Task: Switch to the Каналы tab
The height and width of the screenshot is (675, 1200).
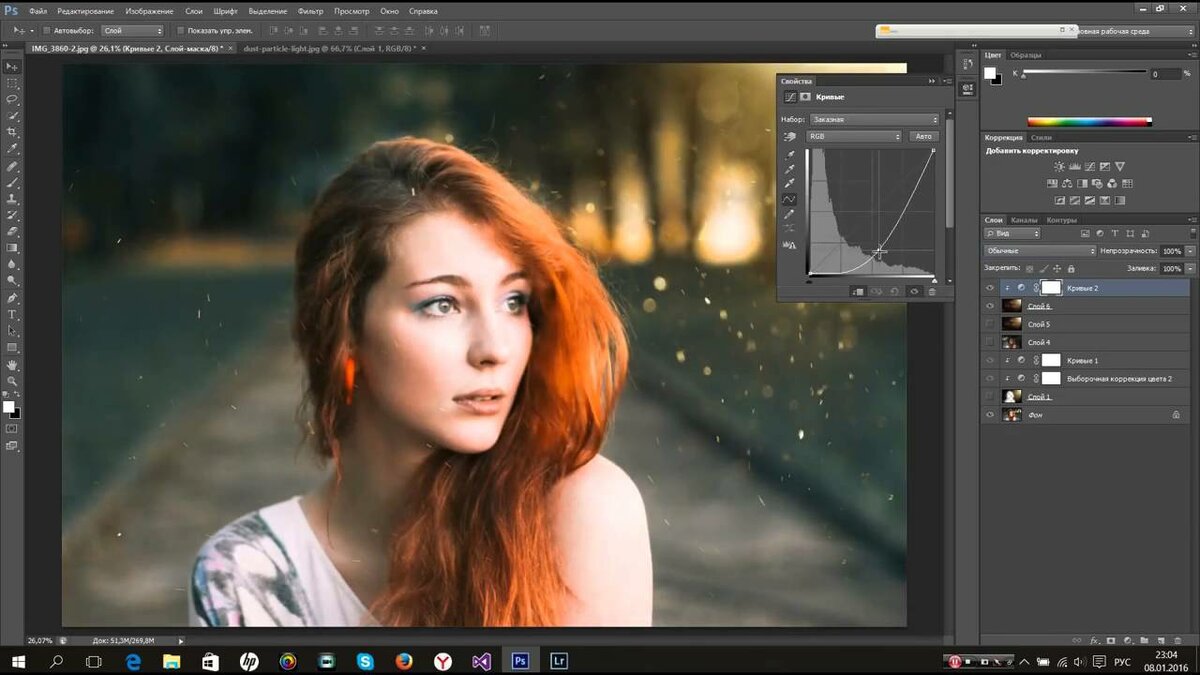Action: [1024, 220]
